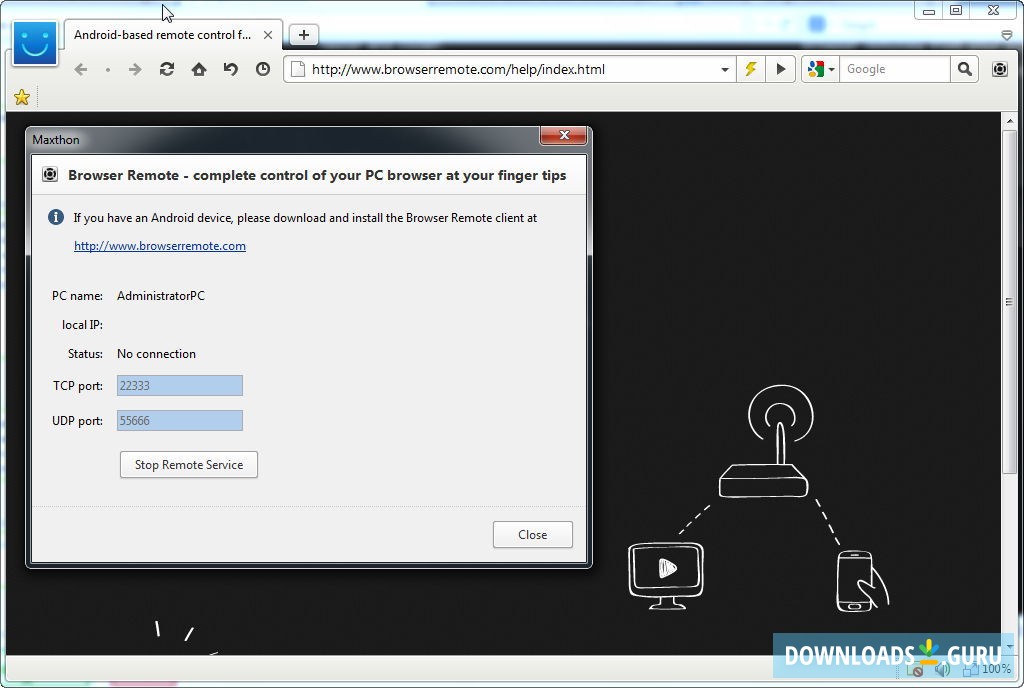
Task: Close the Maxthon dialog with the red X
Action: tap(564, 135)
